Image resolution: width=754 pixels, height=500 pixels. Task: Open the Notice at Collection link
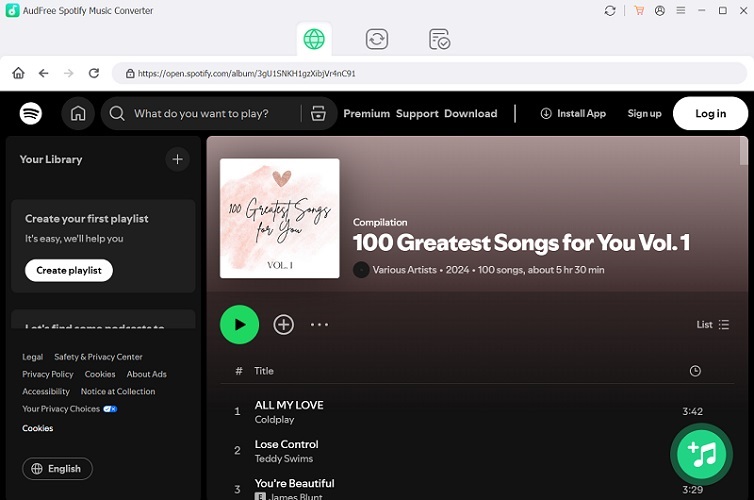pos(118,391)
